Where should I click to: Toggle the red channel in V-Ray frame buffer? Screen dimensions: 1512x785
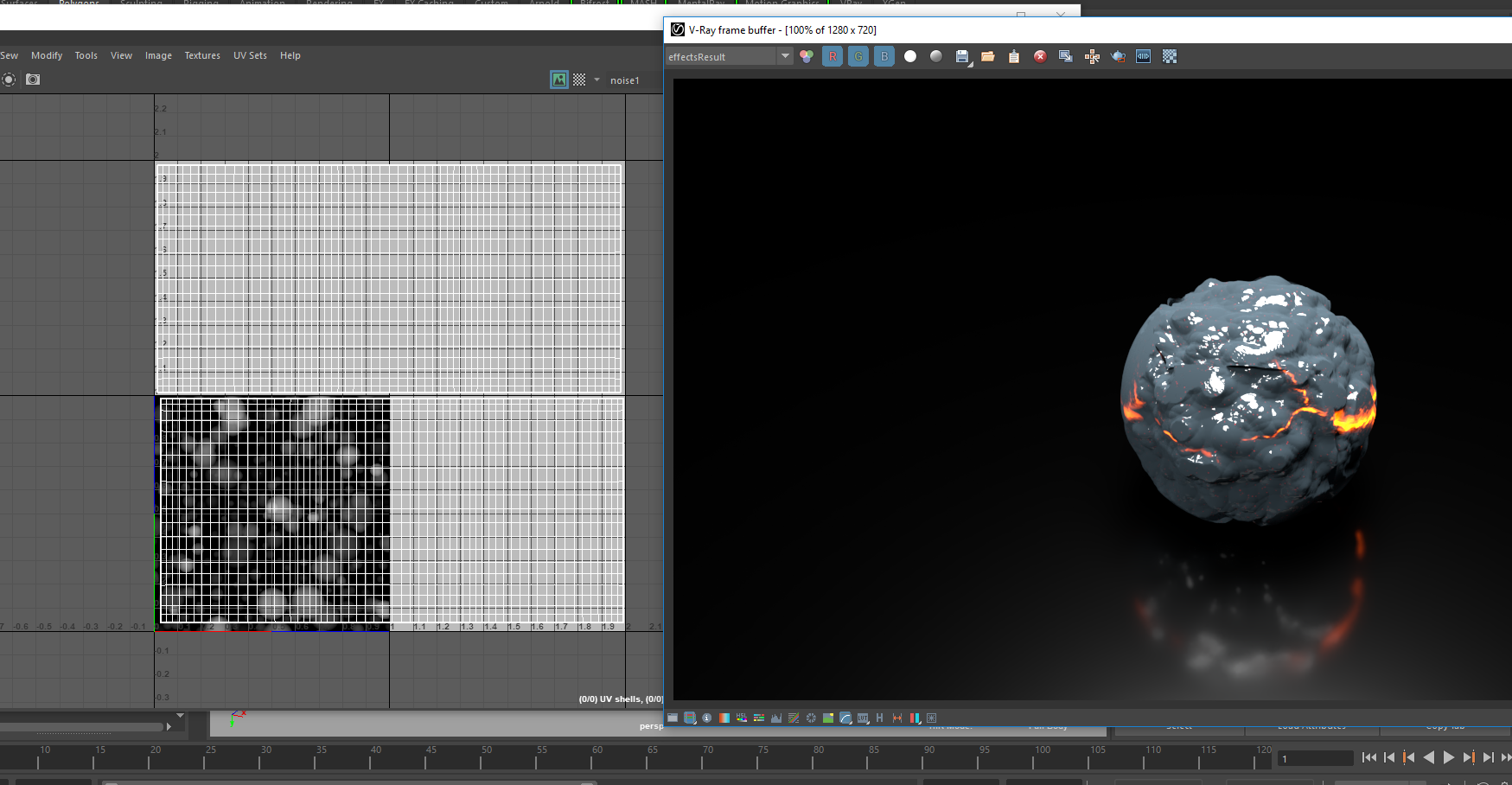[832, 56]
